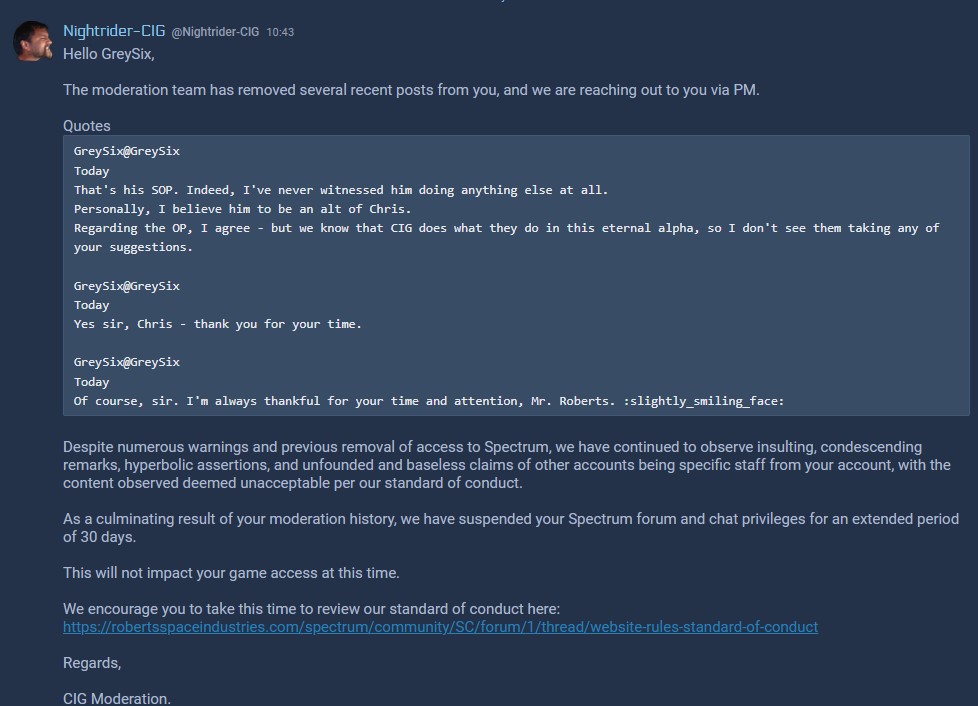Click the ':slightly_smiling_face:' emoji text
The image size is (978, 706).
click(704, 400)
